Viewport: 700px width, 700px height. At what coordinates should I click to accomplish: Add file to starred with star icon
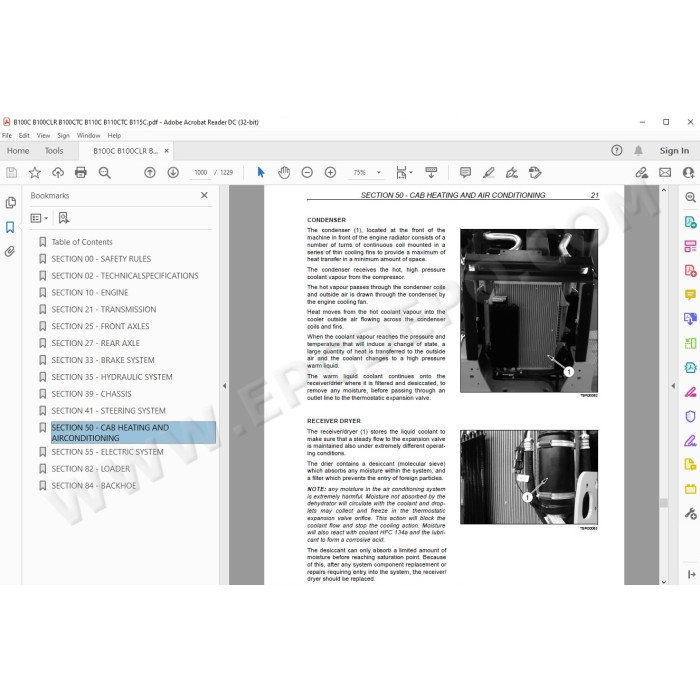point(35,172)
